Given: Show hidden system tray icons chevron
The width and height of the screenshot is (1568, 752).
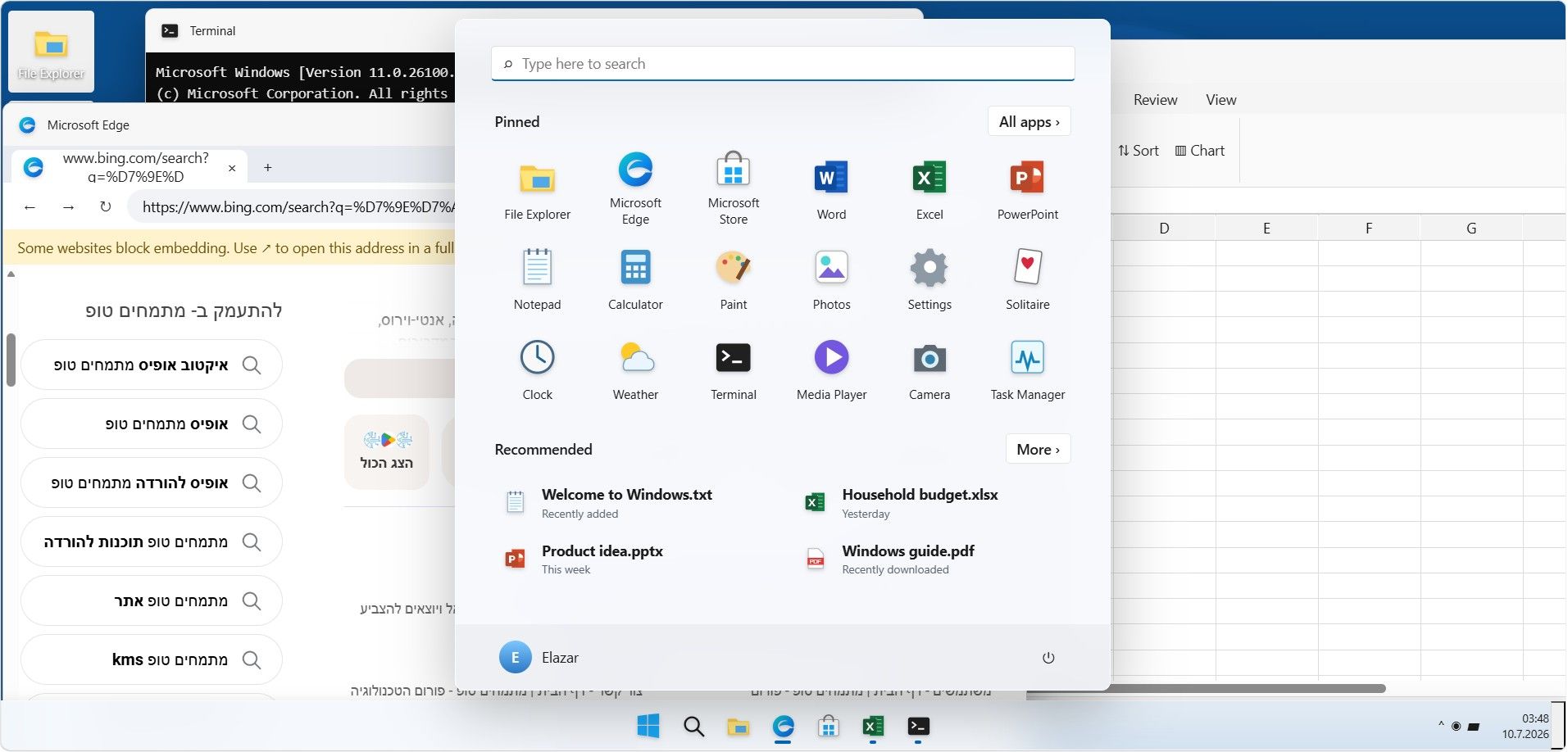Looking at the screenshot, I should pyautogui.click(x=1440, y=726).
